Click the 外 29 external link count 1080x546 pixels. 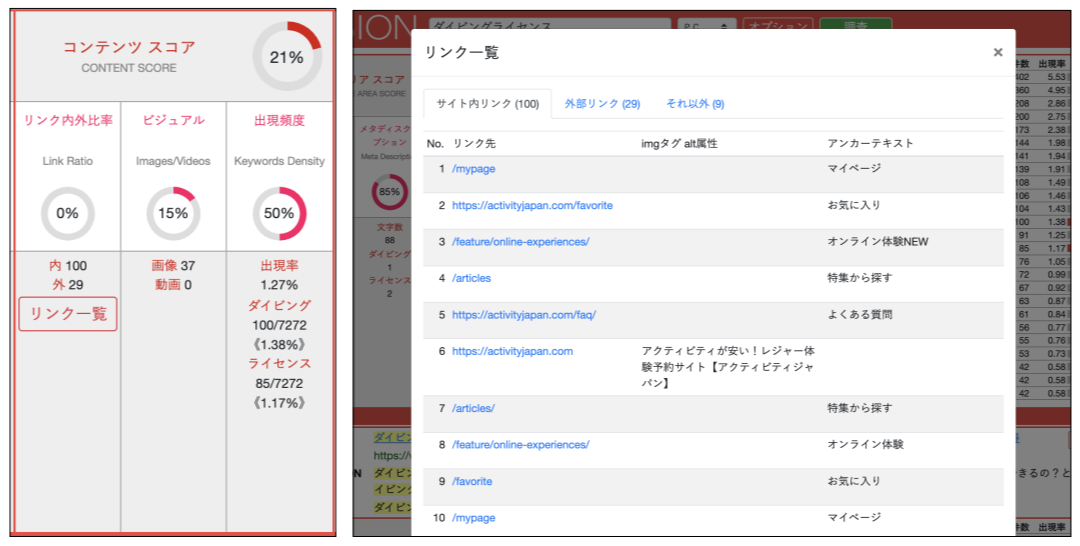[x=68, y=285]
